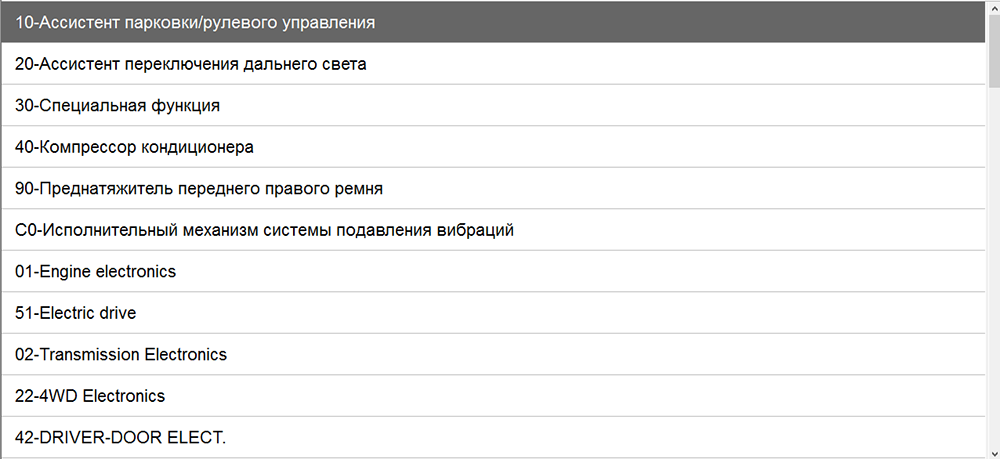The height and width of the screenshot is (459, 1000).
Task: Open 20-Ассистент переключения дальнего света
Action: click(x=191, y=64)
